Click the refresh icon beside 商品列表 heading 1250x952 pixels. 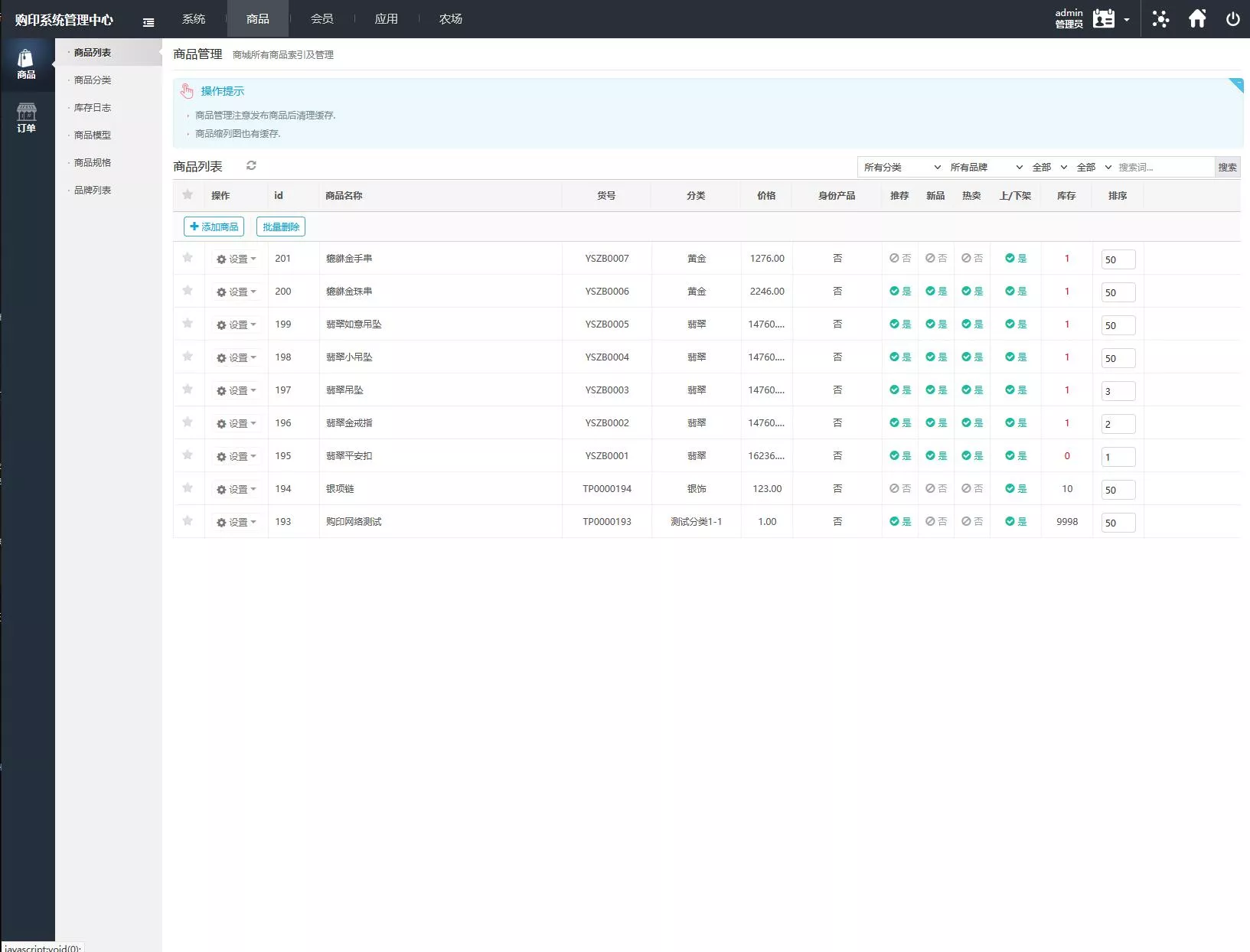click(251, 166)
